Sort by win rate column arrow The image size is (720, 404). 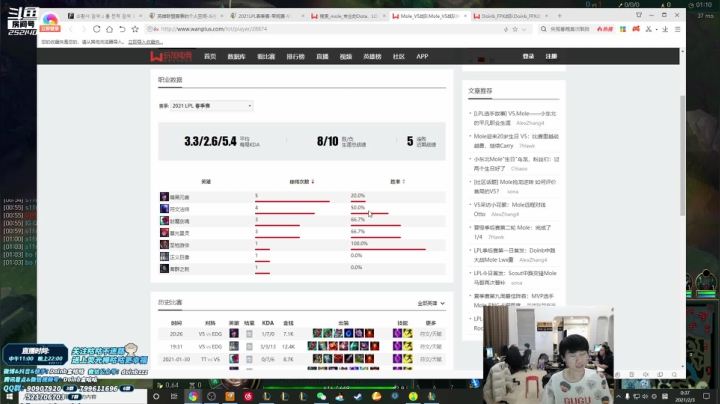pyautogui.click(x=404, y=182)
